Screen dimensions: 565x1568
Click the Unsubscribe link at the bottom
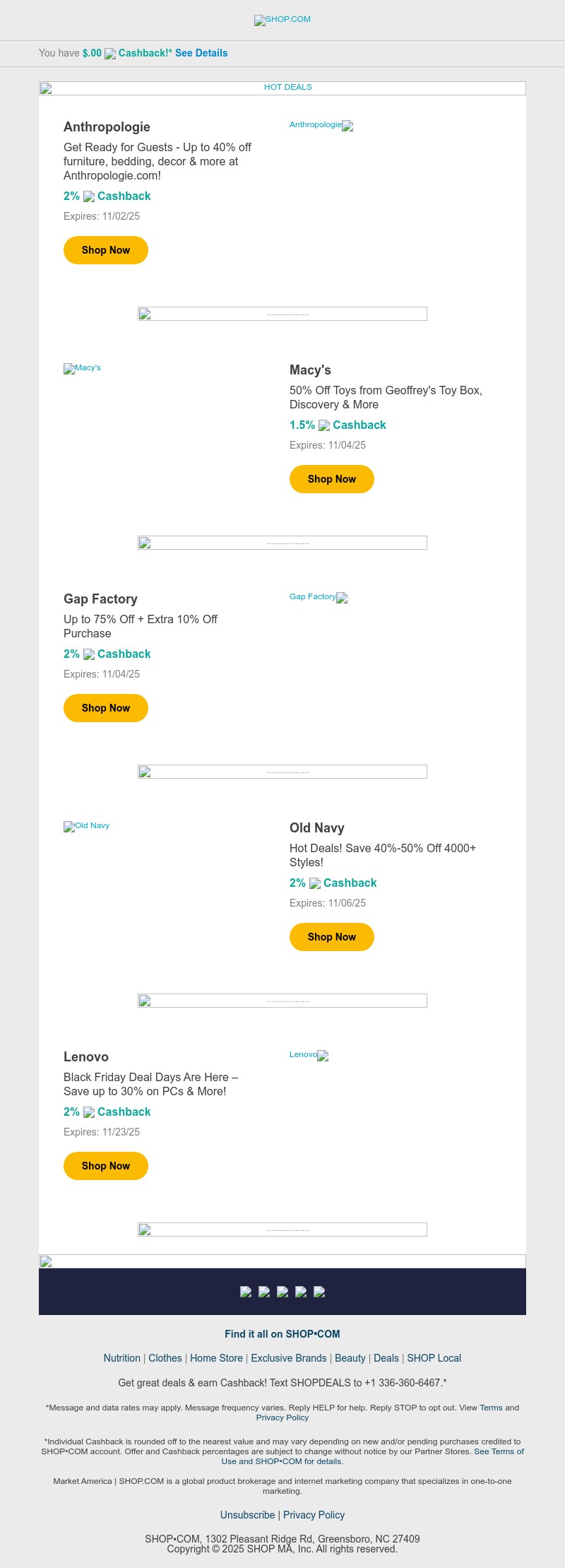[247, 1515]
